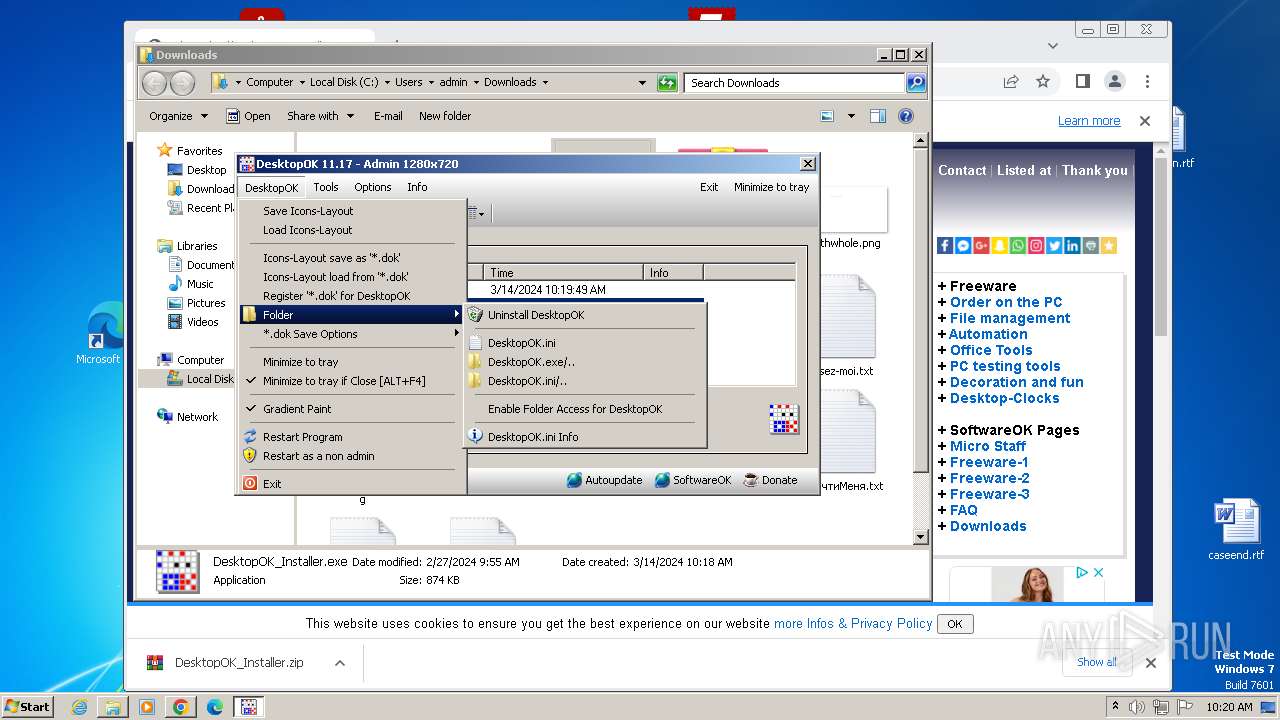Open the Organize dropdown in Explorer
1280x720 pixels.
click(x=178, y=116)
